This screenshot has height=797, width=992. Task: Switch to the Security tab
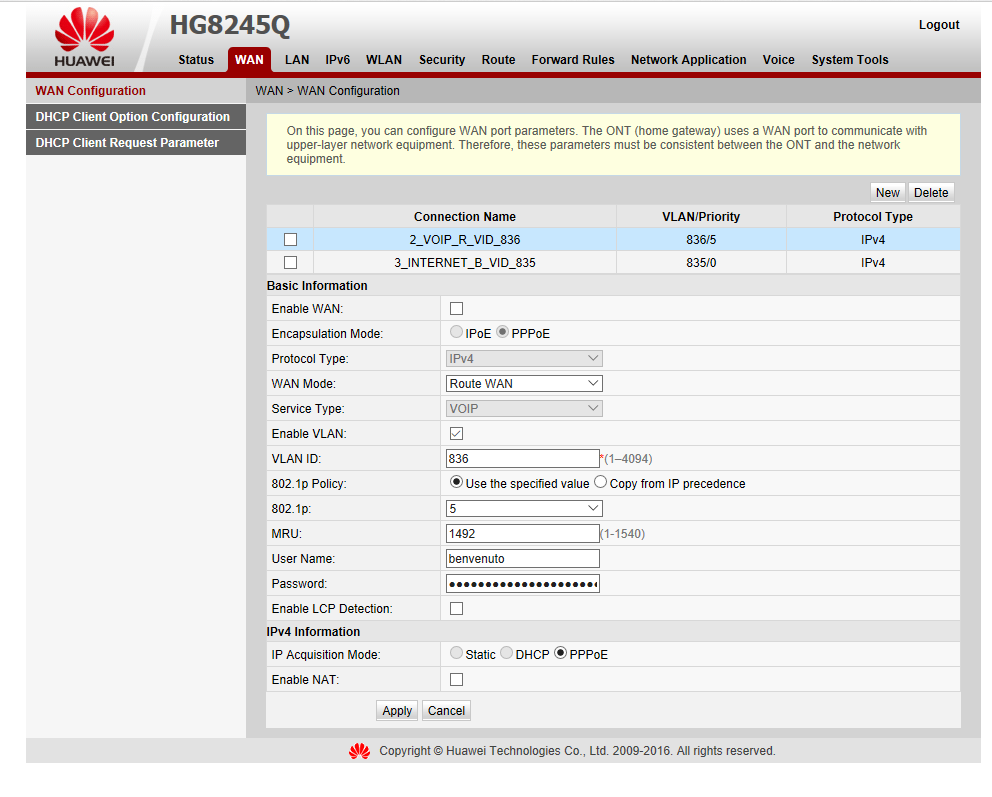click(x=442, y=60)
